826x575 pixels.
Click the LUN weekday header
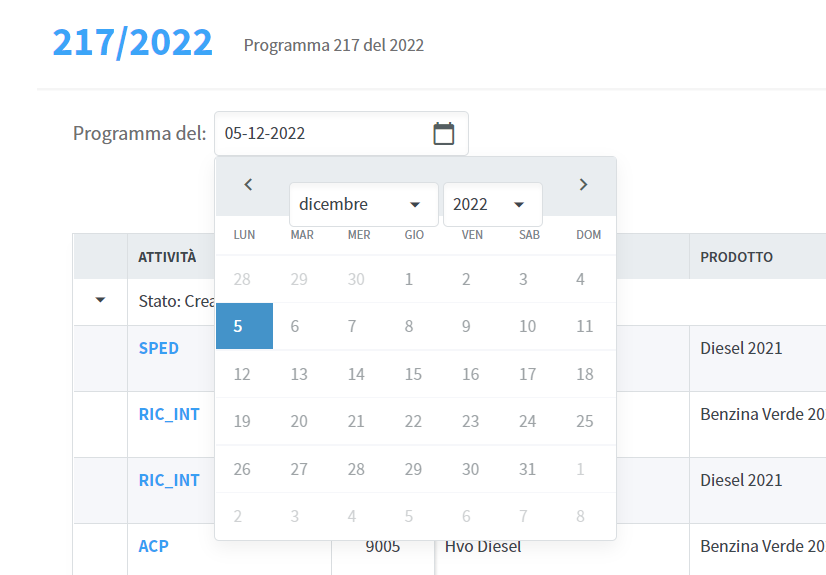[244, 235]
